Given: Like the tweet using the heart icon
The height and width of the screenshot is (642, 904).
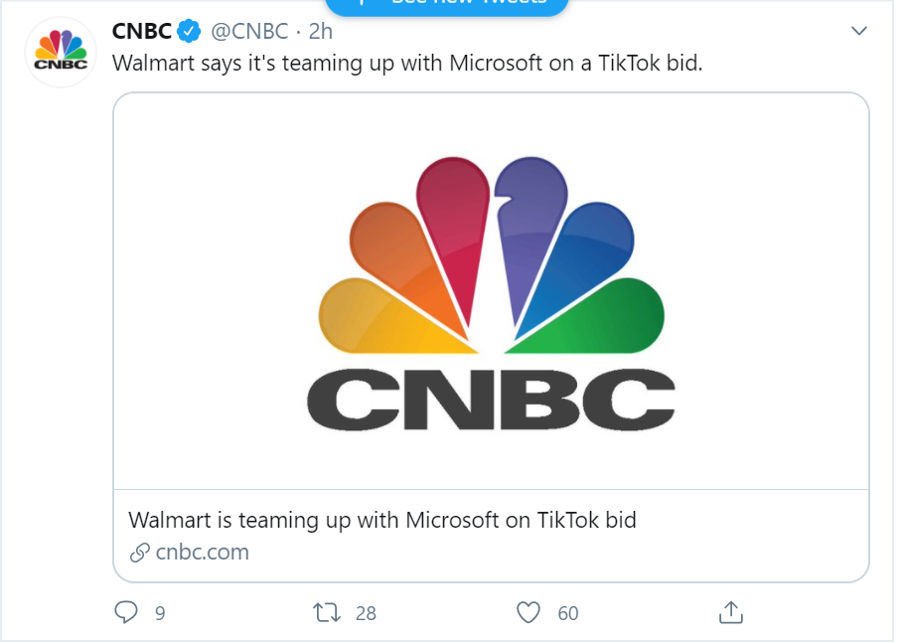Looking at the screenshot, I should pos(528,610).
